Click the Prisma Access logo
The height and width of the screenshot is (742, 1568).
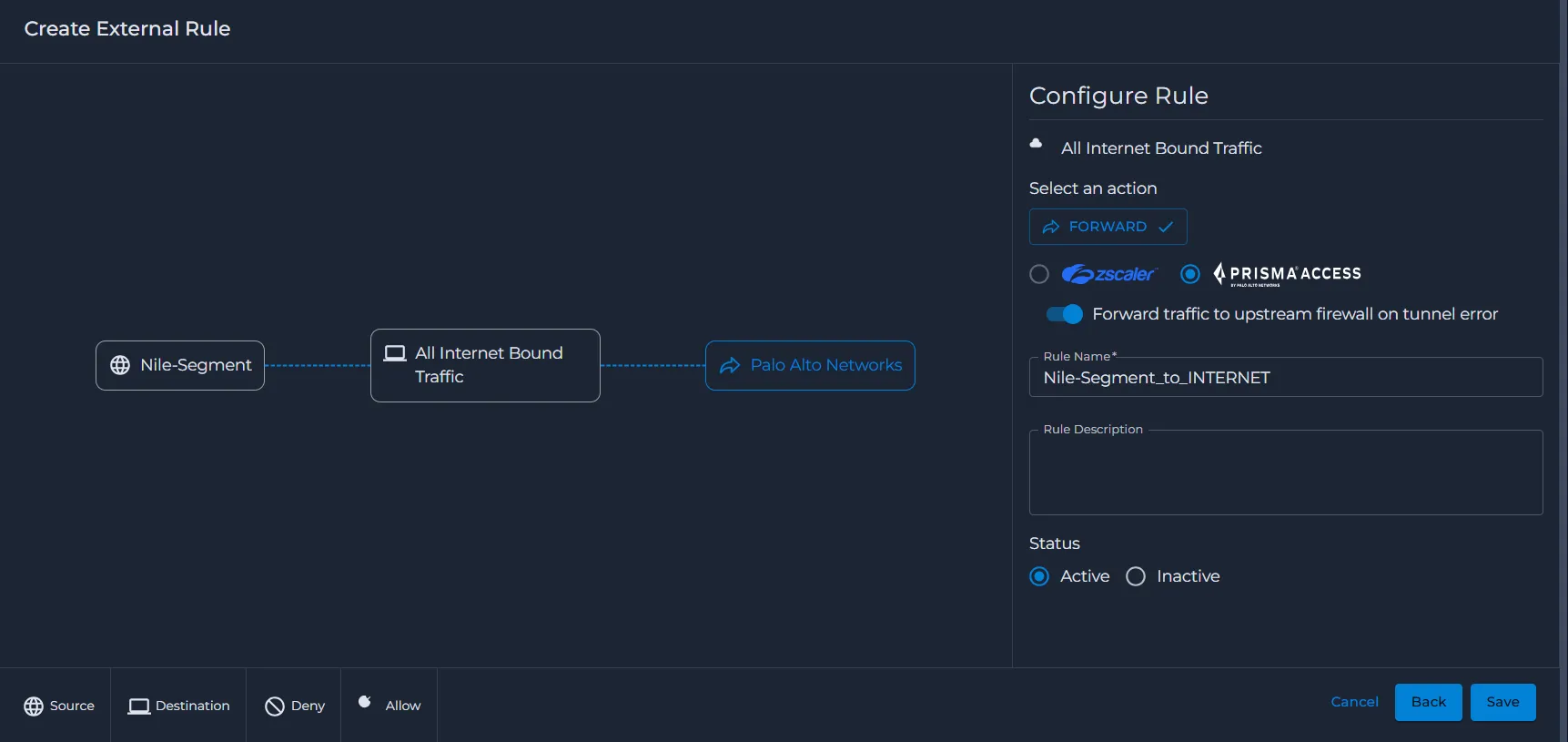click(1287, 274)
